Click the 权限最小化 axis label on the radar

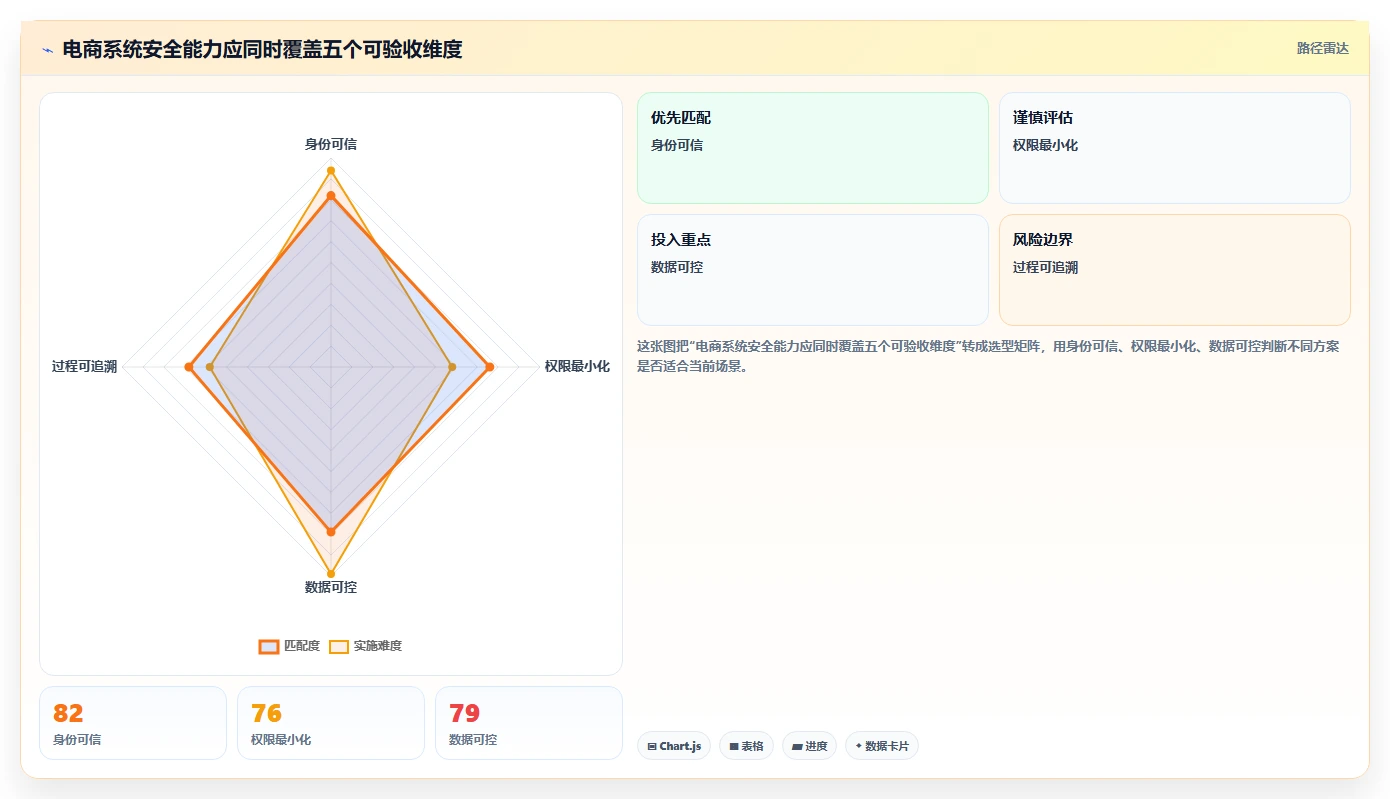click(577, 367)
